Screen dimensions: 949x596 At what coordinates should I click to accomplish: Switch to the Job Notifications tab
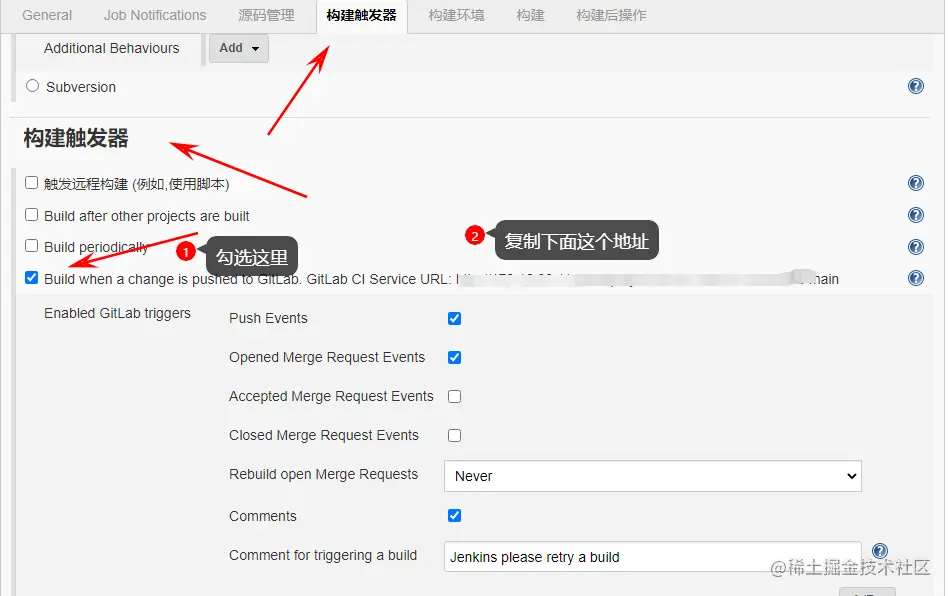(x=155, y=15)
